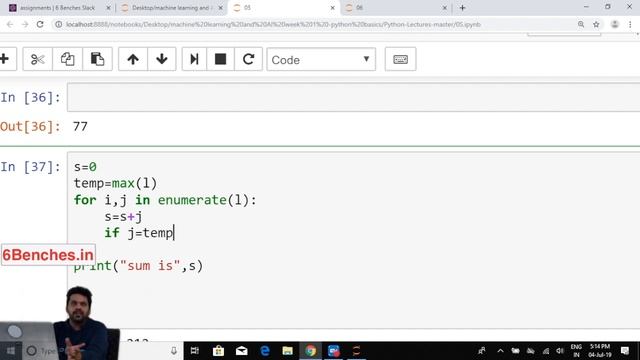The image size is (640, 360).
Task: Open Task View on the taskbar
Action: (x=195, y=351)
